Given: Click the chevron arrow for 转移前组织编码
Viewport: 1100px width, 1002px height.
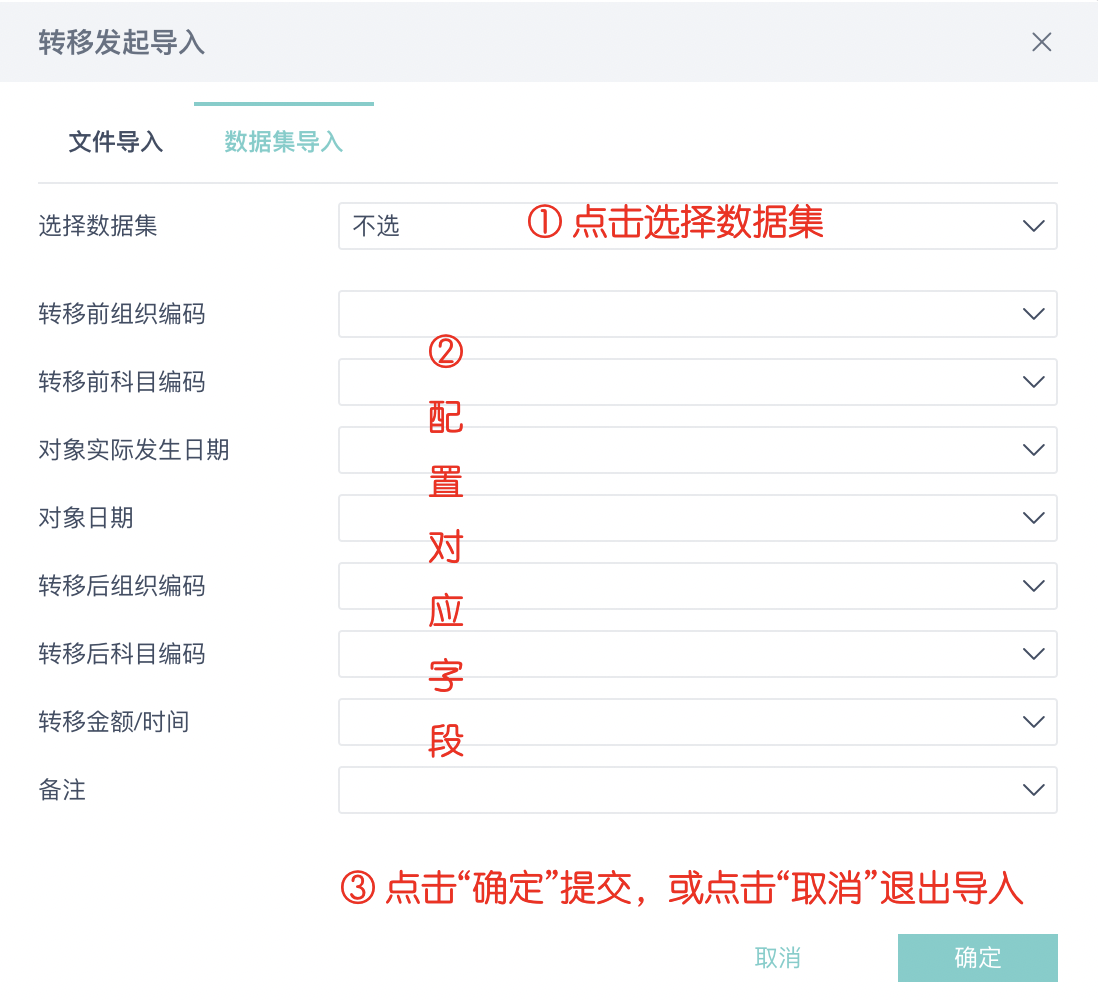Looking at the screenshot, I should coord(1034,314).
